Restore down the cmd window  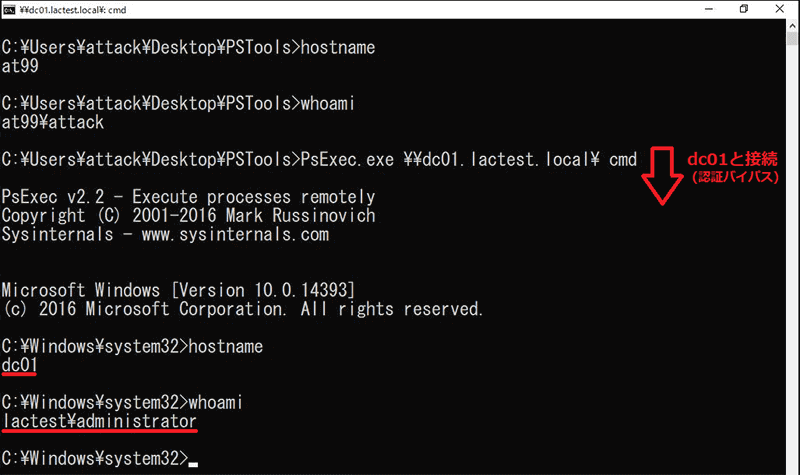pyautogui.click(x=744, y=9)
